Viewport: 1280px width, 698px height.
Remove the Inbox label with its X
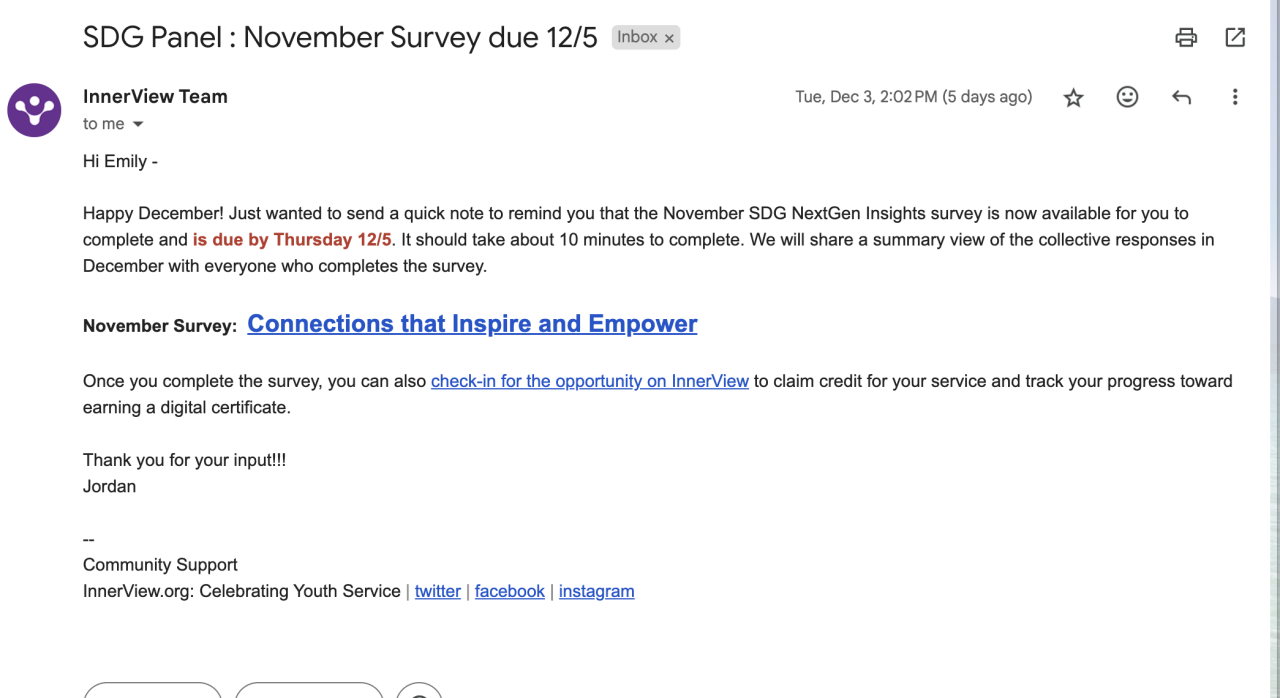click(670, 38)
